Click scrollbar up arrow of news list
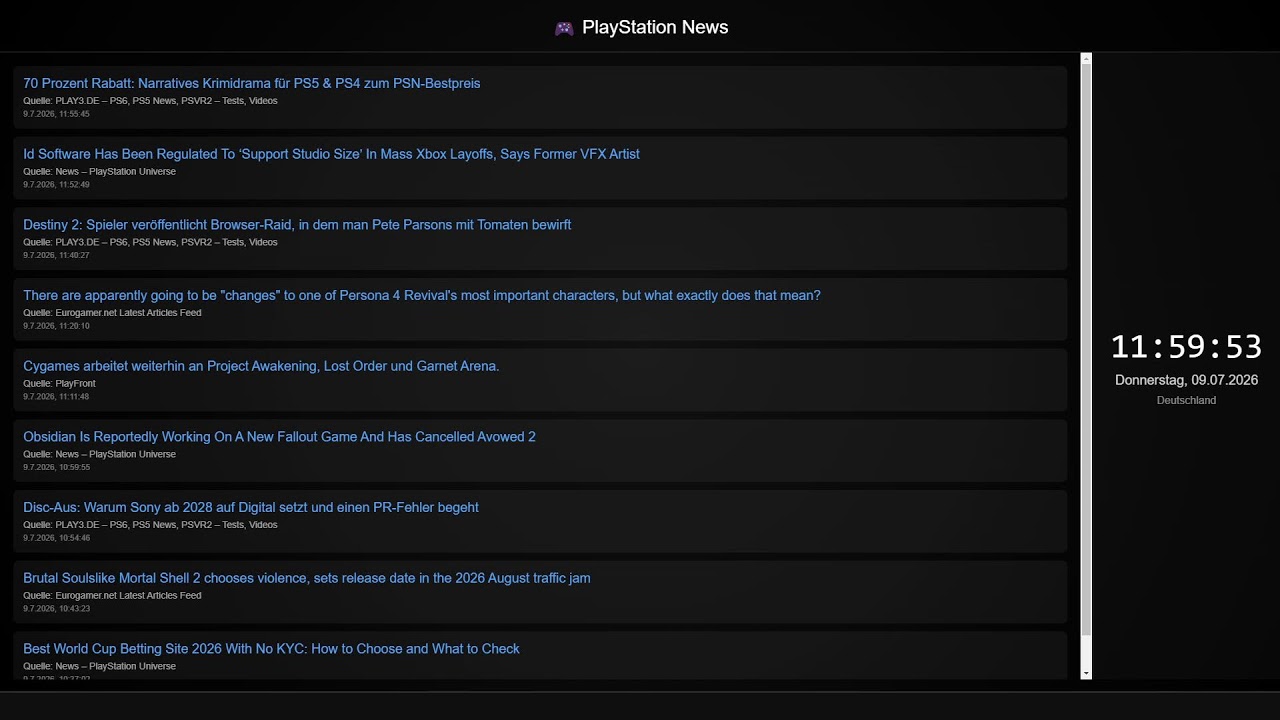This screenshot has height=720, width=1280. pyautogui.click(x=1086, y=58)
